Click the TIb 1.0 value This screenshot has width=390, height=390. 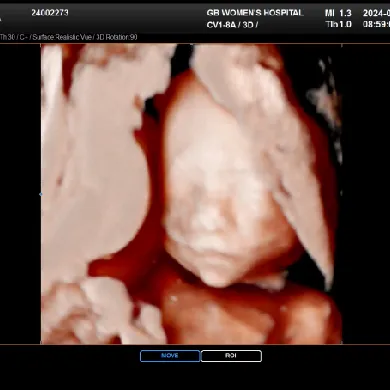pyautogui.click(x=339, y=24)
